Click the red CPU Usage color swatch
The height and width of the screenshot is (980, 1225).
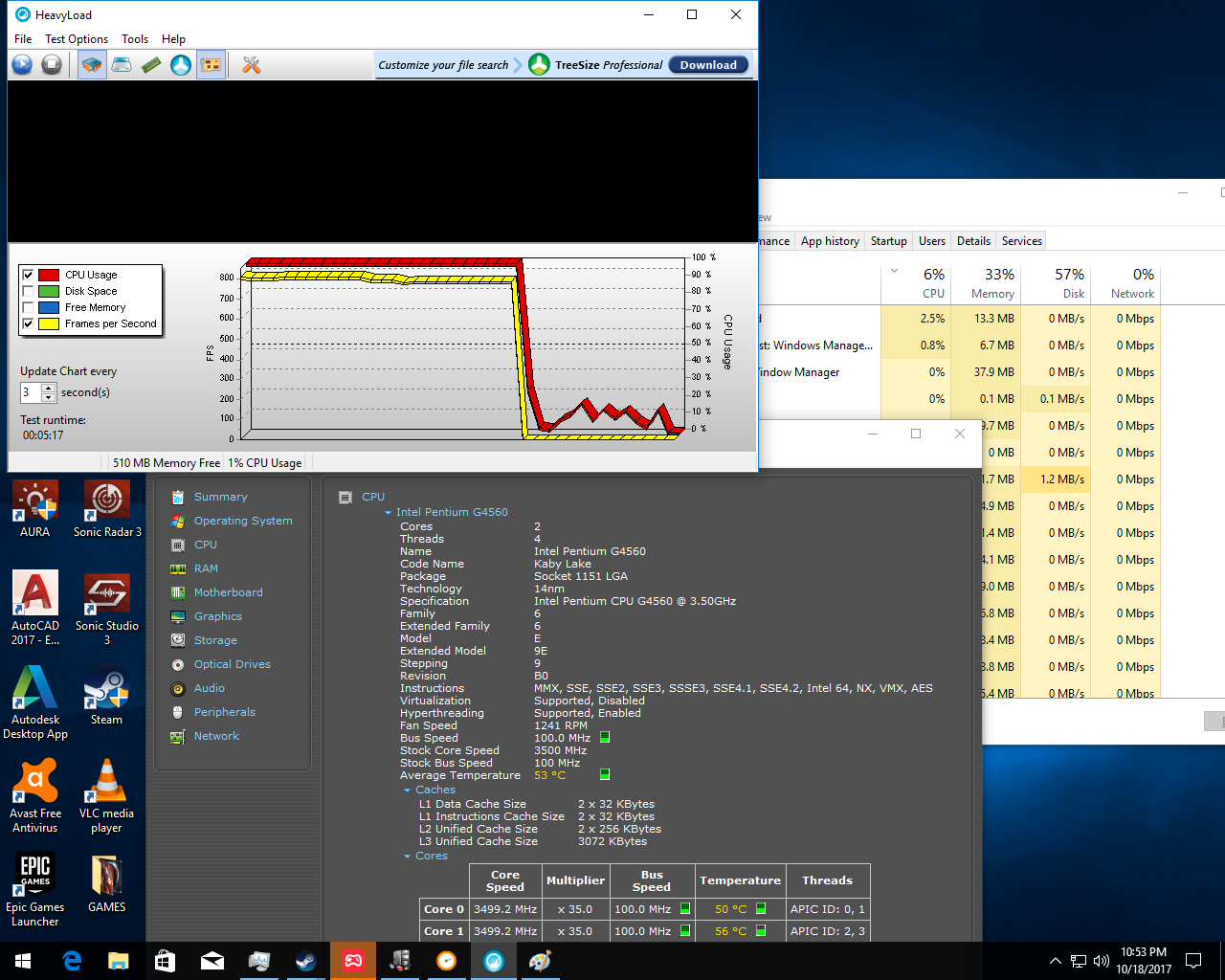[x=49, y=275]
